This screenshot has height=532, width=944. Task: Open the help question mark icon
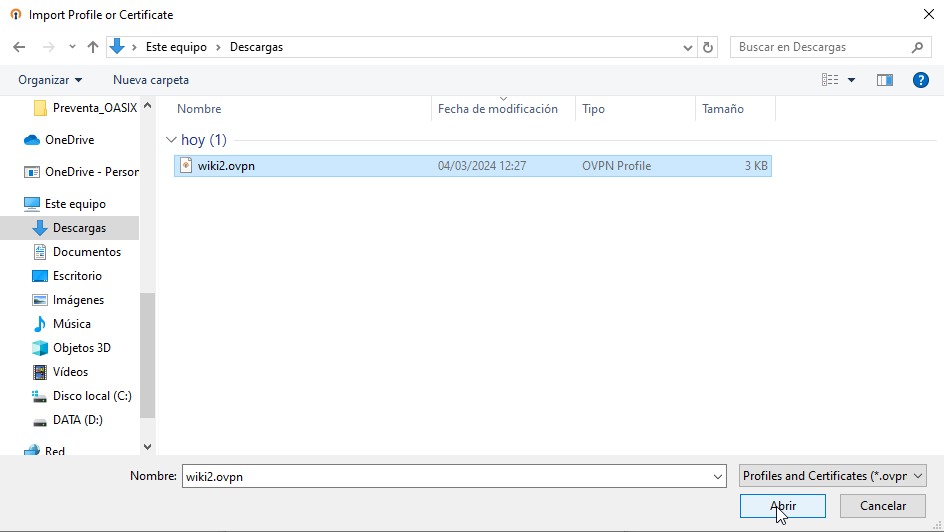pos(921,80)
